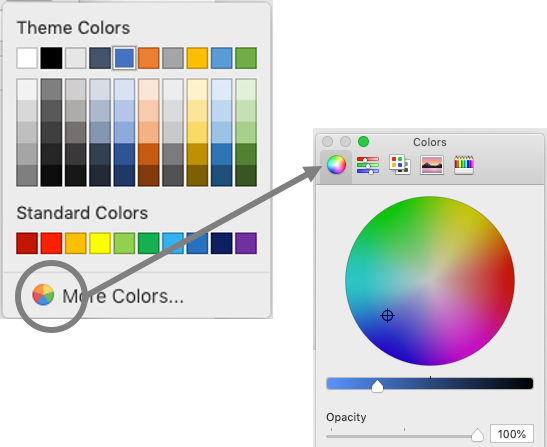This screenshot has height=447, width=547.
Task: Choose the darkest shade under the gold theme color
Action: pos(197,176)
